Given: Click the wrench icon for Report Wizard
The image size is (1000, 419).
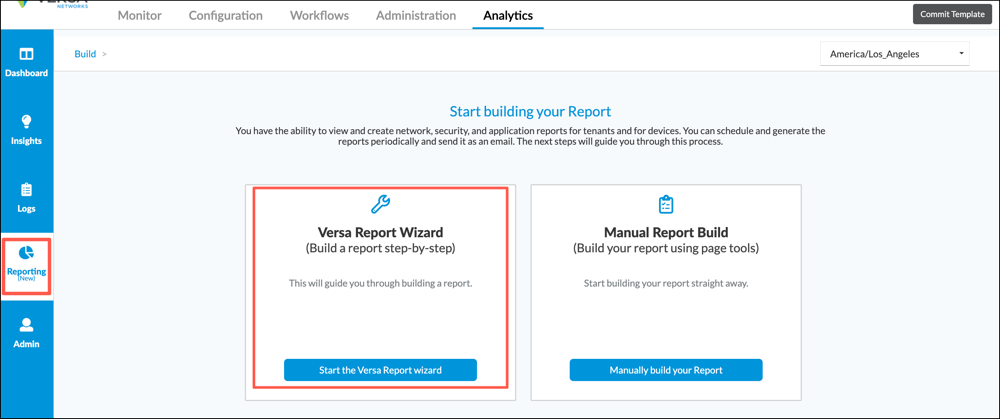Looking at the screenshot, I should click(380, 204).
